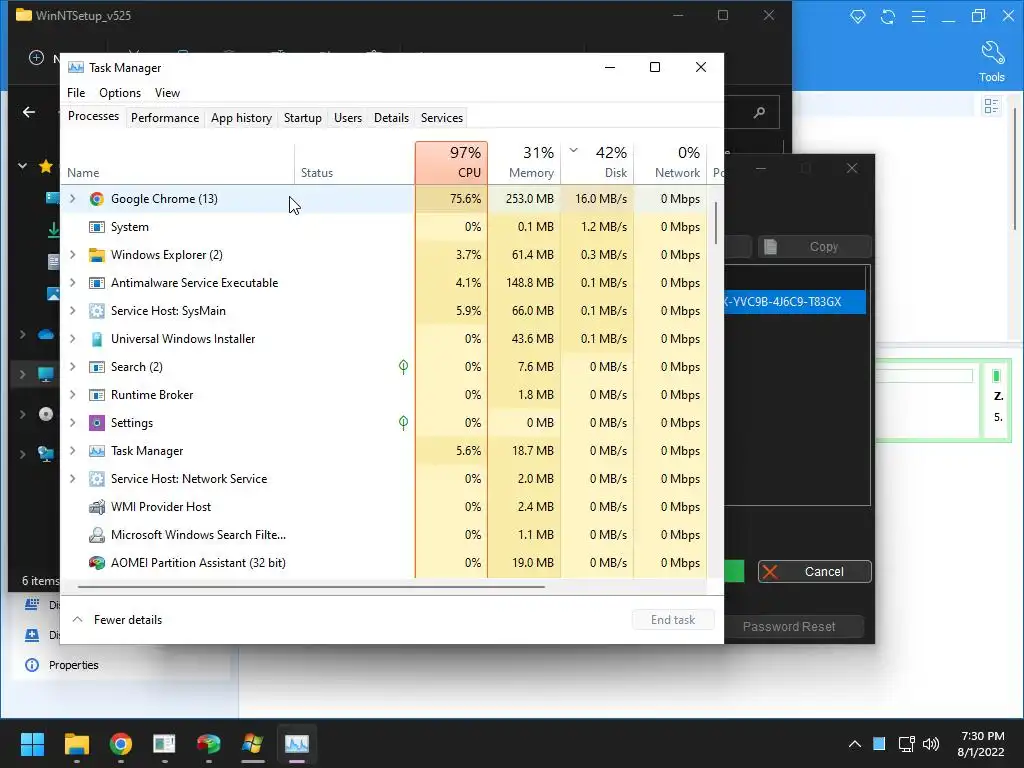Click the End task button

coord(673,620)
